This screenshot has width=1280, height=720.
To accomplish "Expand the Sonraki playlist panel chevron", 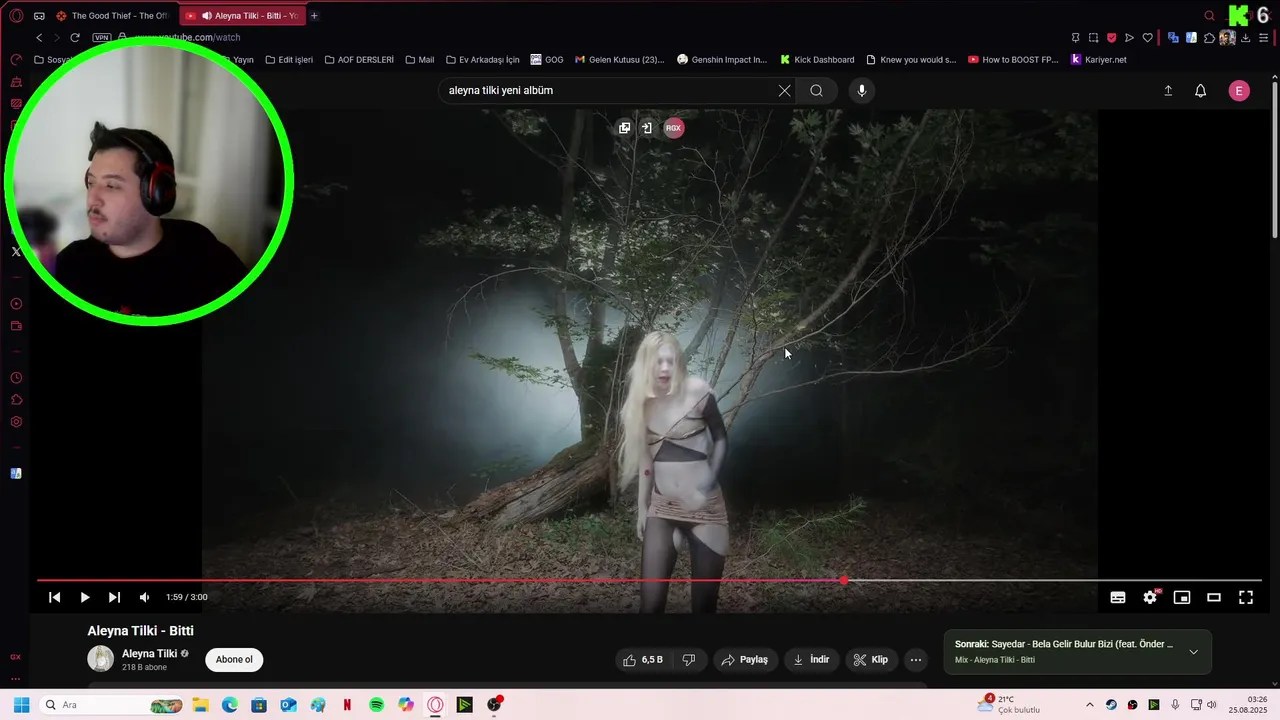I will 1193,652.
